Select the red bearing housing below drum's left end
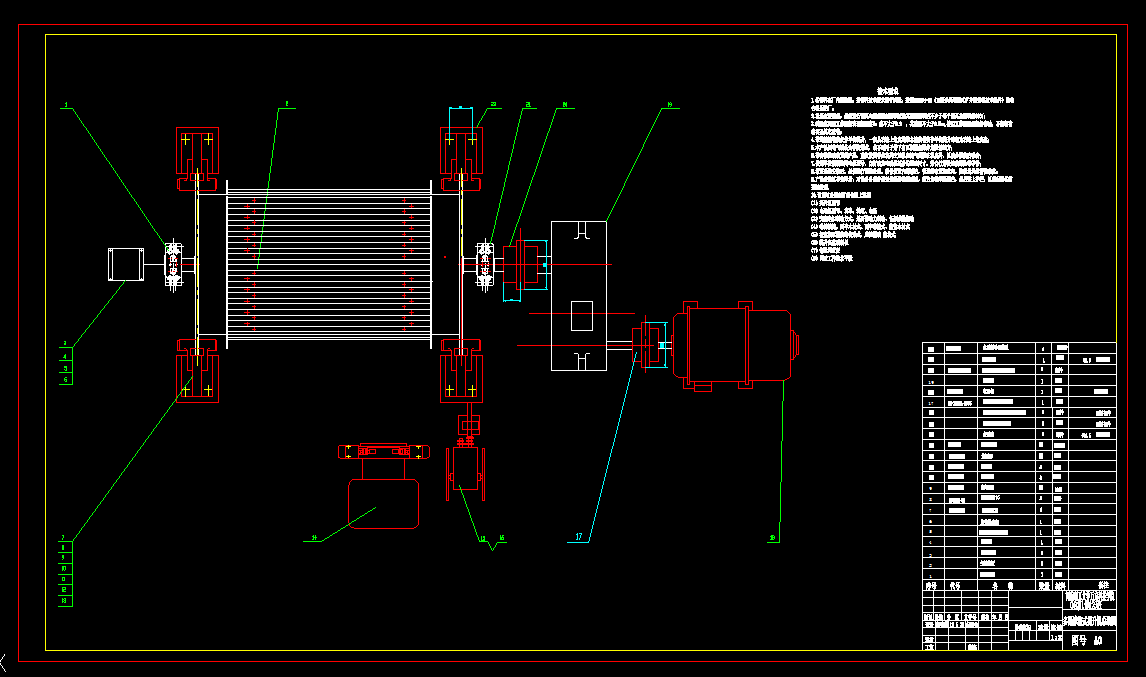This screenshot has width=1146, height=677. 197,370
